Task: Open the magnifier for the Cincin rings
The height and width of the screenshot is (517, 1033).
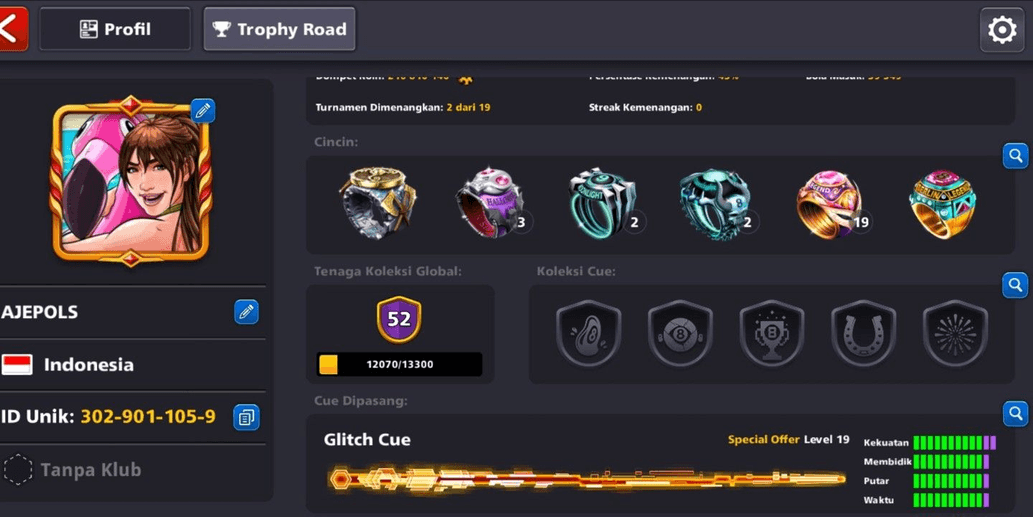Action: coord(1015,156)
